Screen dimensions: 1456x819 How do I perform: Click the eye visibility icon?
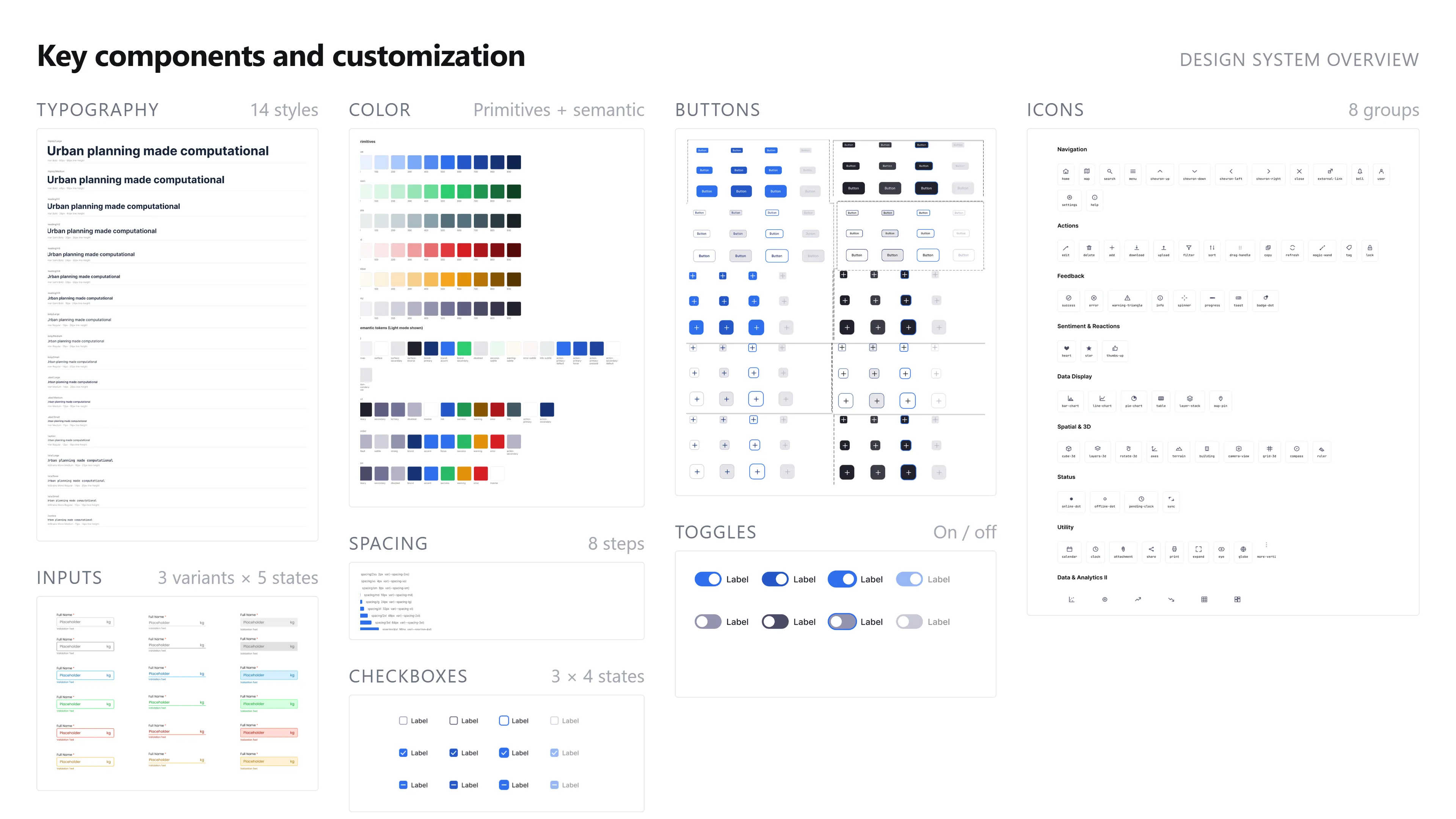[1221, 552]
